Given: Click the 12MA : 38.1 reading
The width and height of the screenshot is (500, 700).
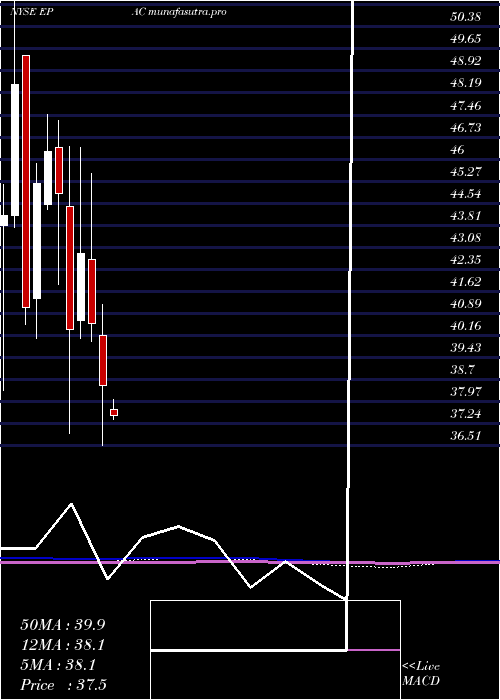Looking at the screenshot, I should point(63,645).
